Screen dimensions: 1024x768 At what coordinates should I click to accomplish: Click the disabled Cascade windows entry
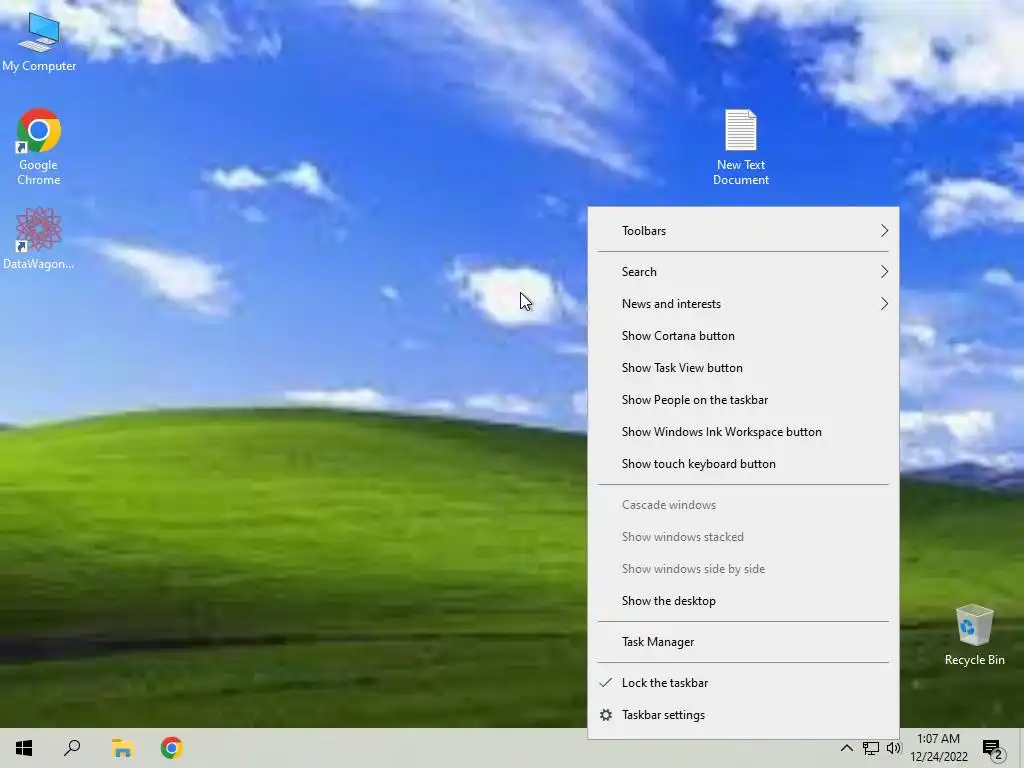(x=743, y=505)
